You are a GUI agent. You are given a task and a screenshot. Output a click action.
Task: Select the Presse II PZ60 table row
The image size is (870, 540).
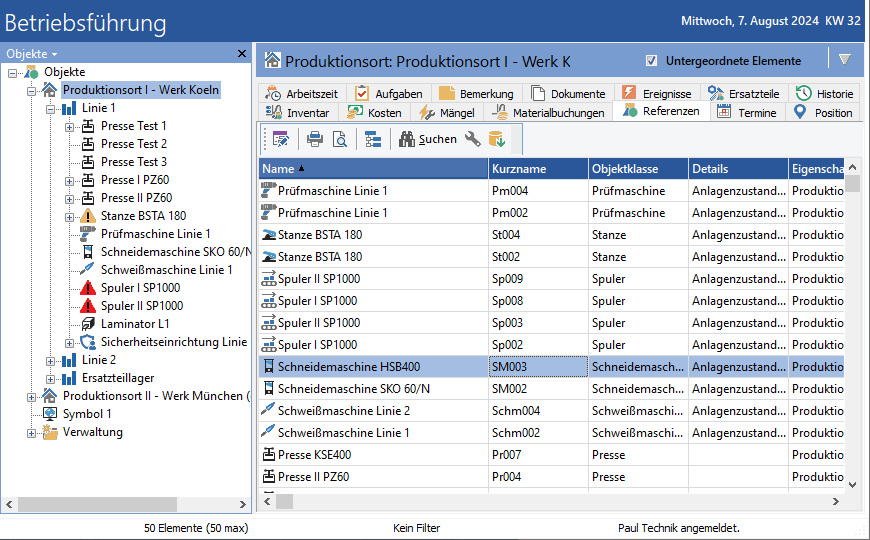click(x=552, y=477)
